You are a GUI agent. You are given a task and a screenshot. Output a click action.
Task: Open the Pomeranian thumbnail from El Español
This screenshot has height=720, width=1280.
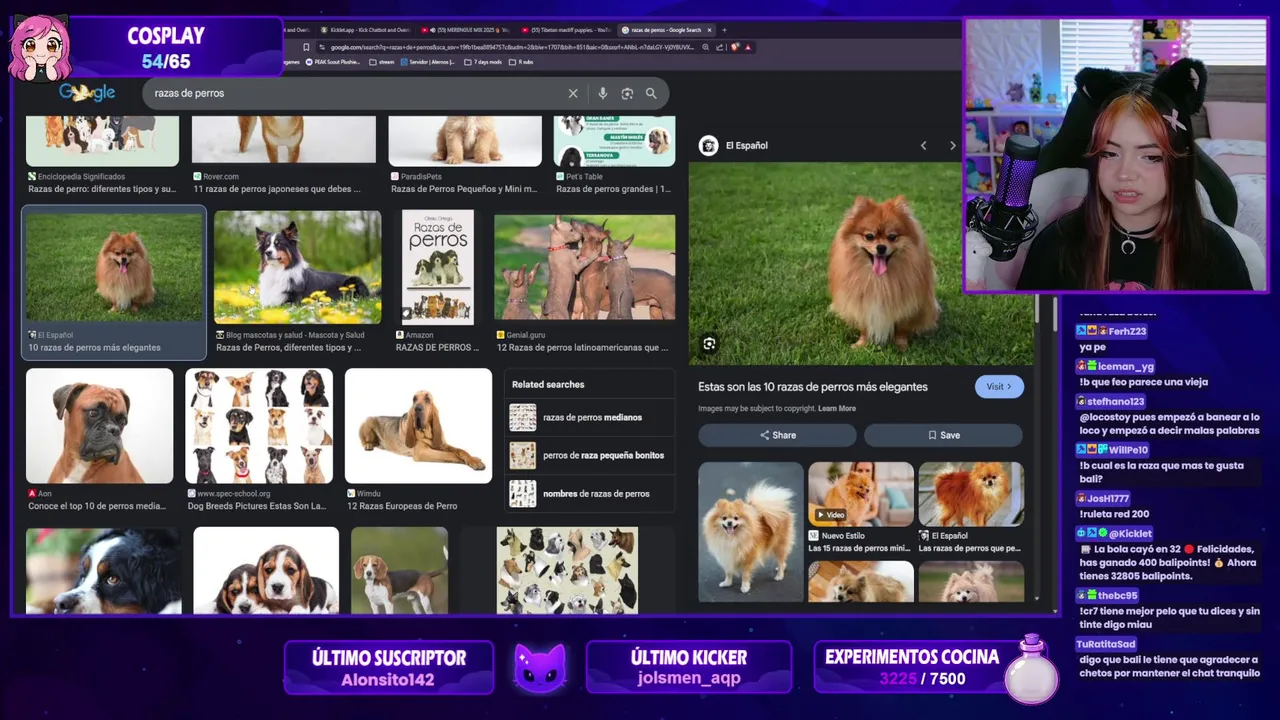tap(114, 266)
